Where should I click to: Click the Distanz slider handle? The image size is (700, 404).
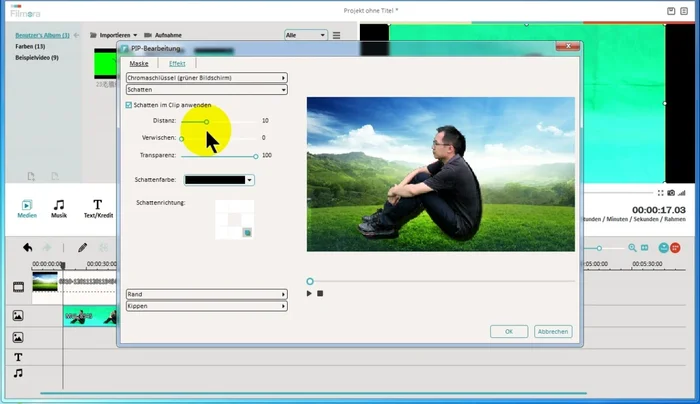pos(207,121)
